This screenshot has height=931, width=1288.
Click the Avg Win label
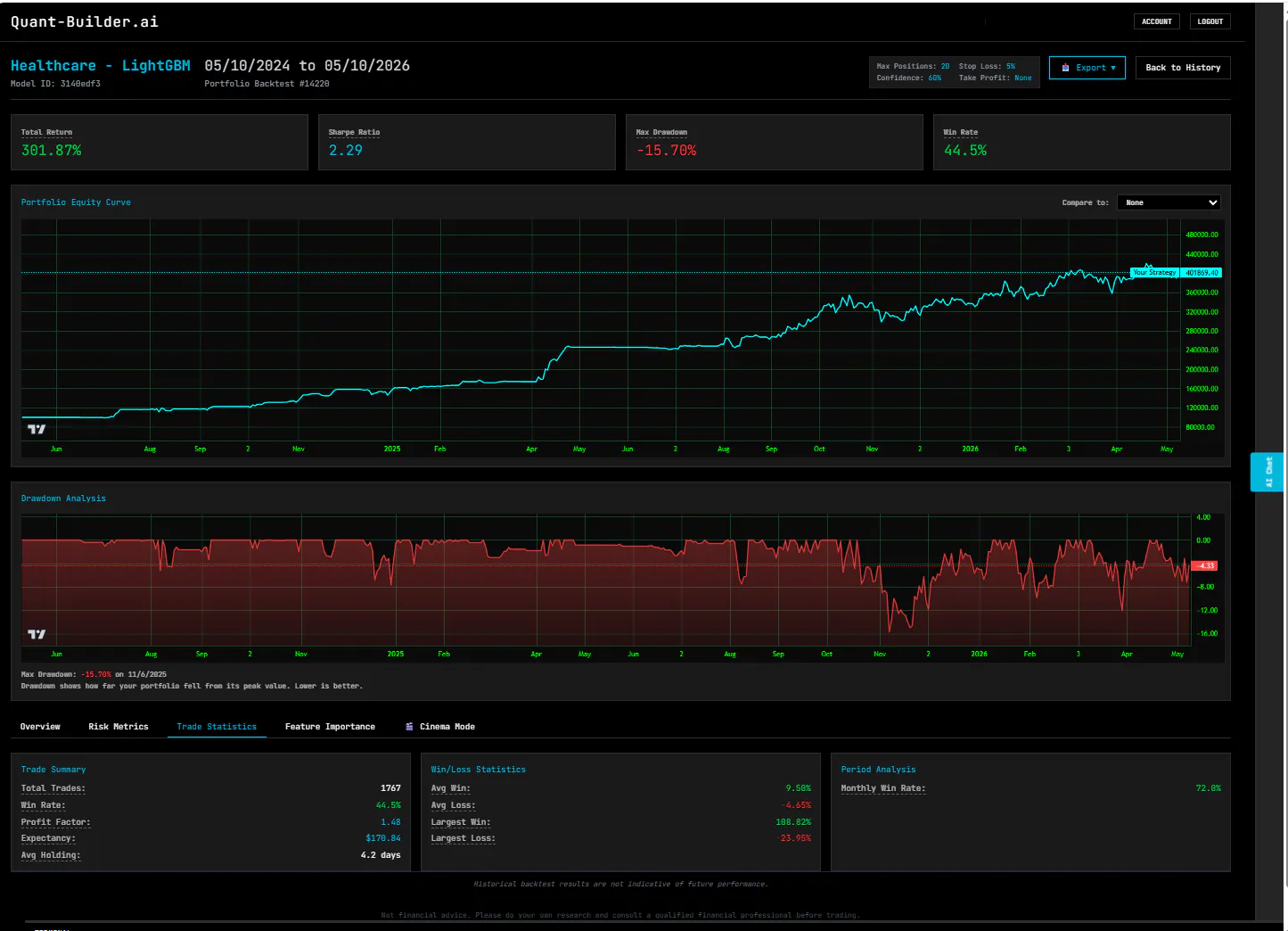point(451,788)
